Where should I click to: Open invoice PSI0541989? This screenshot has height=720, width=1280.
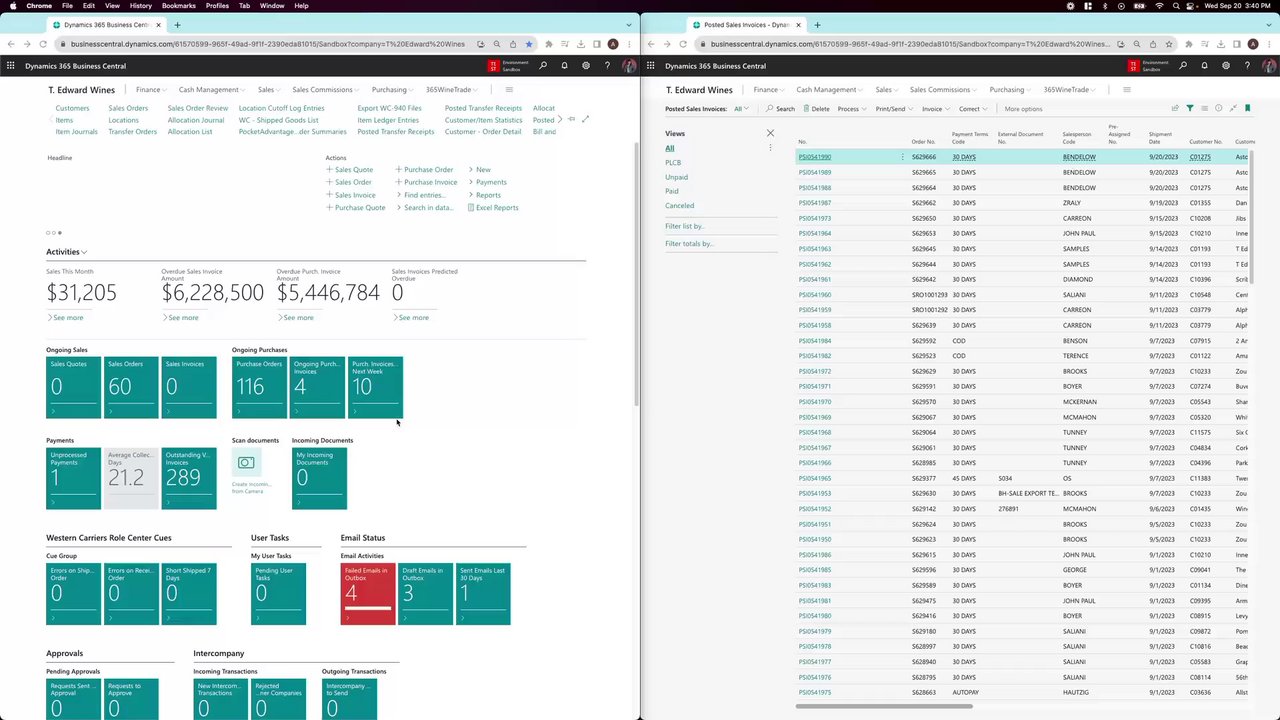[x=815, y=172]
